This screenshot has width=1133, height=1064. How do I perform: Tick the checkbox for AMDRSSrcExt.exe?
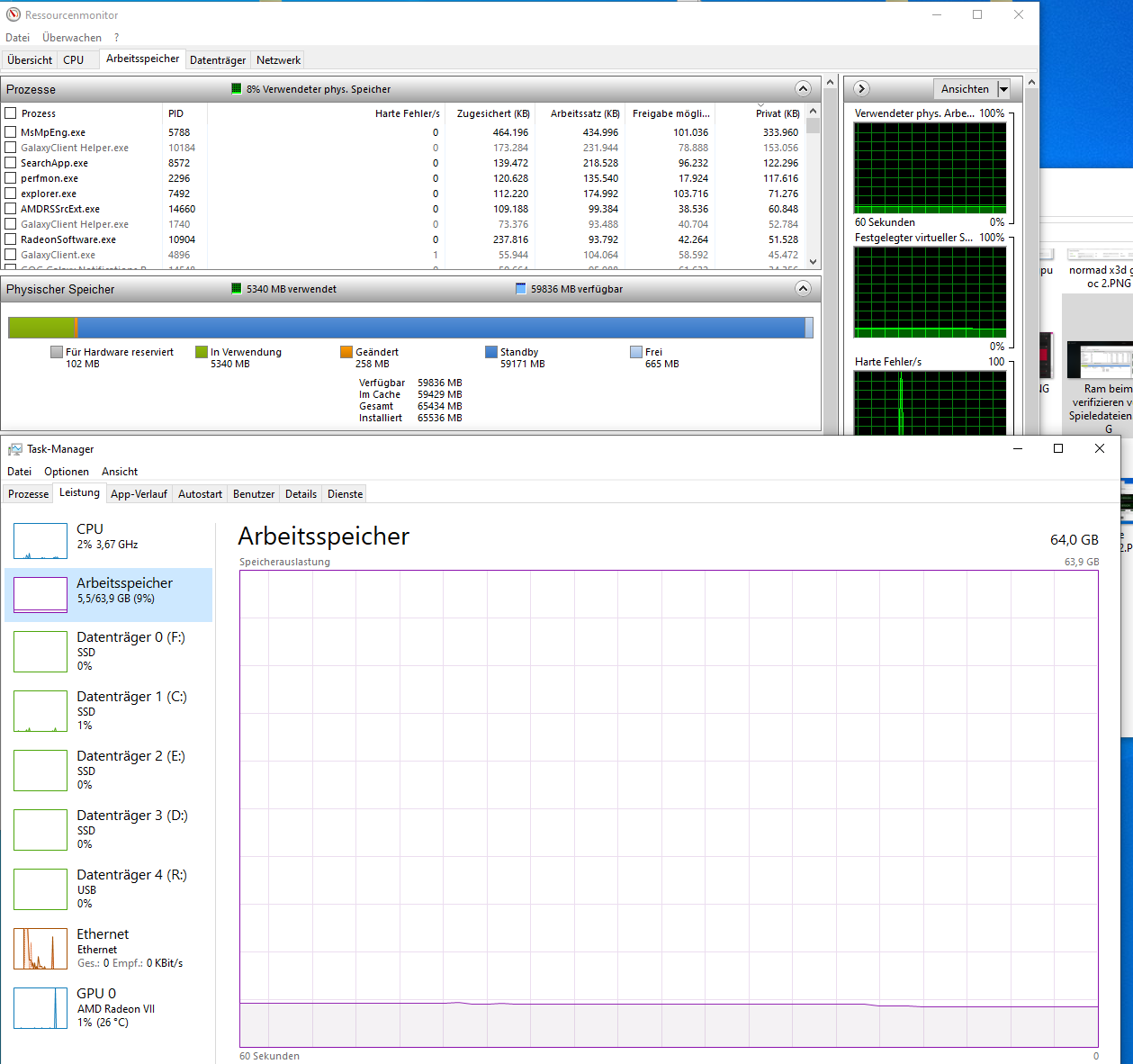(x=11, y=209)
